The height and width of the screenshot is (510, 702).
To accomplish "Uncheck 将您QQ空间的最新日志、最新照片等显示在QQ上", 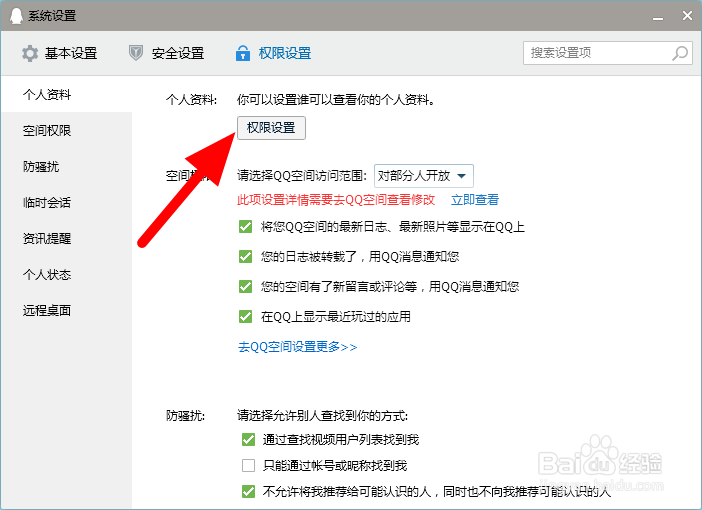I will tap(245, 227).
